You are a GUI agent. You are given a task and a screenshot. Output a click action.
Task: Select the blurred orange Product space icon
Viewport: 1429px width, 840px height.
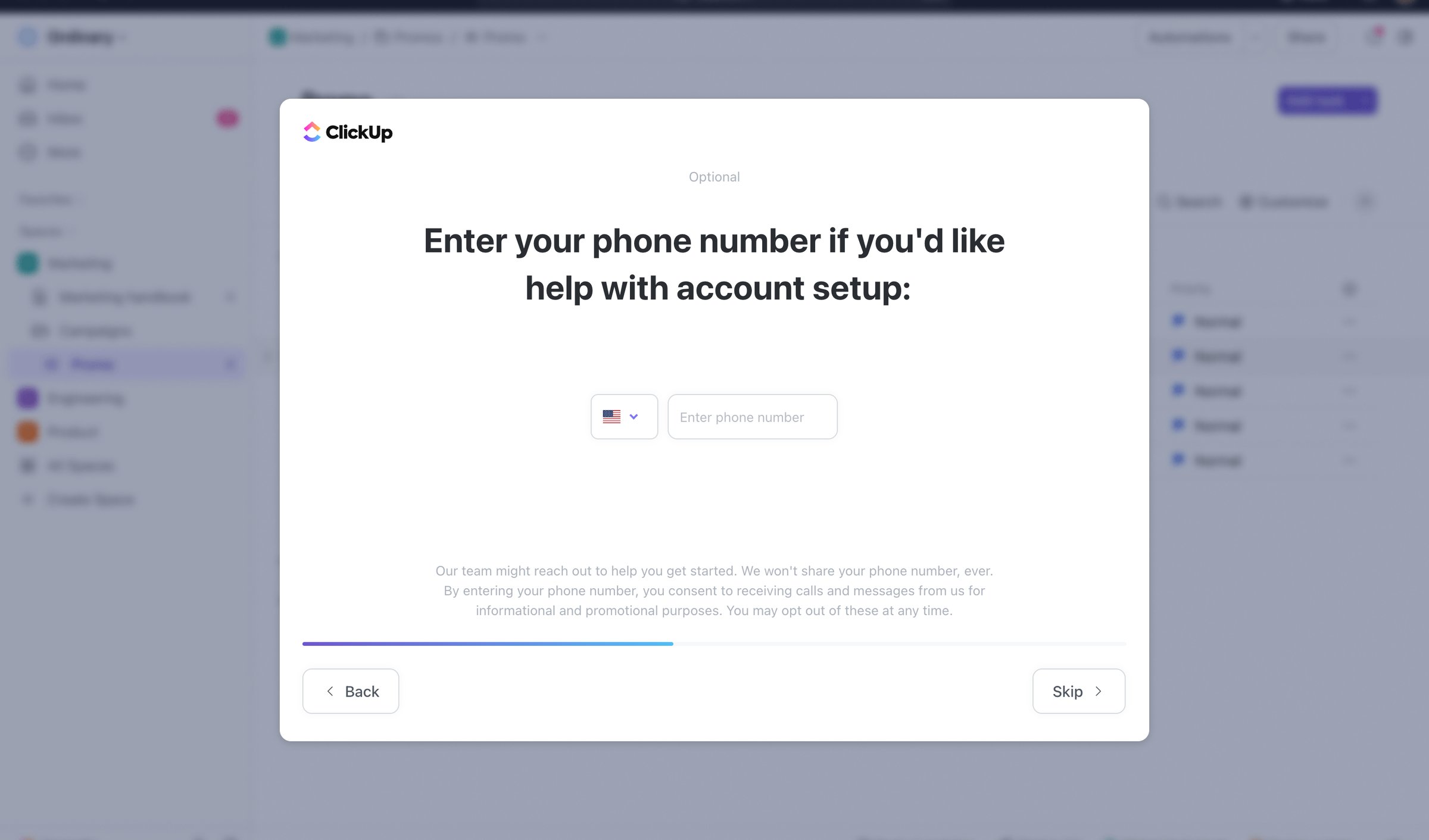click(27, 432)
